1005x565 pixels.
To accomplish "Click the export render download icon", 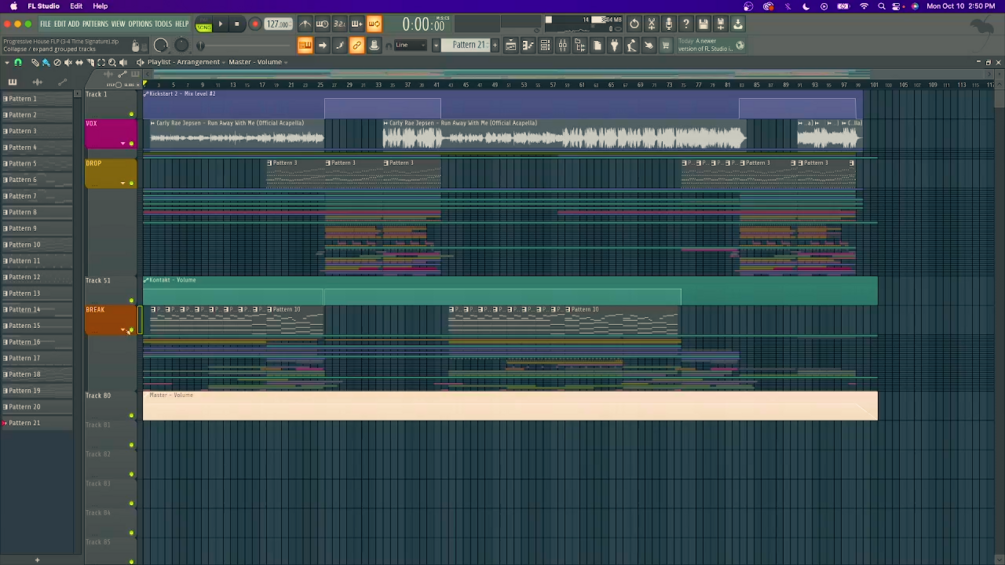I will 738,24.
